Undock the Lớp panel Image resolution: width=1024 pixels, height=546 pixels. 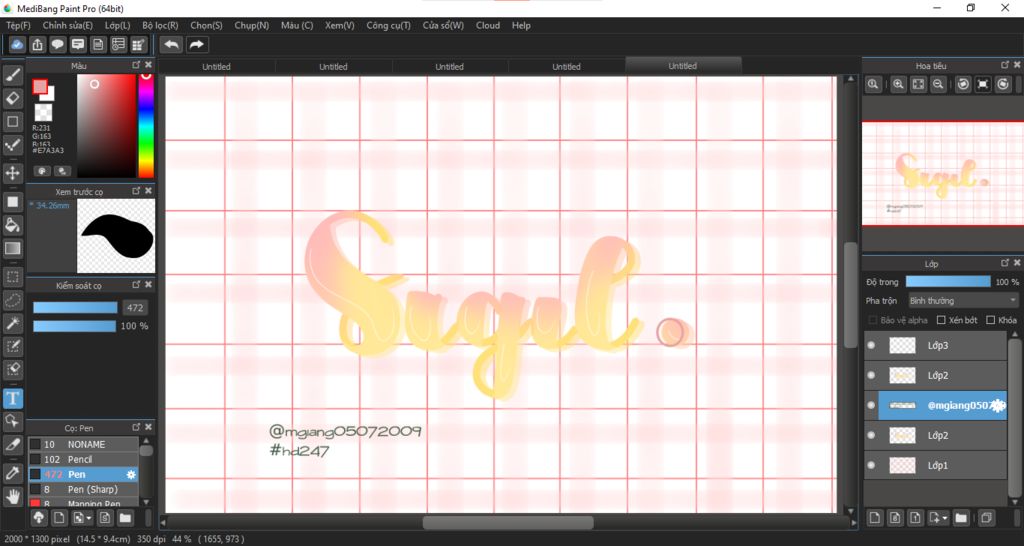pyautogui.click(x=1005, y=263)
